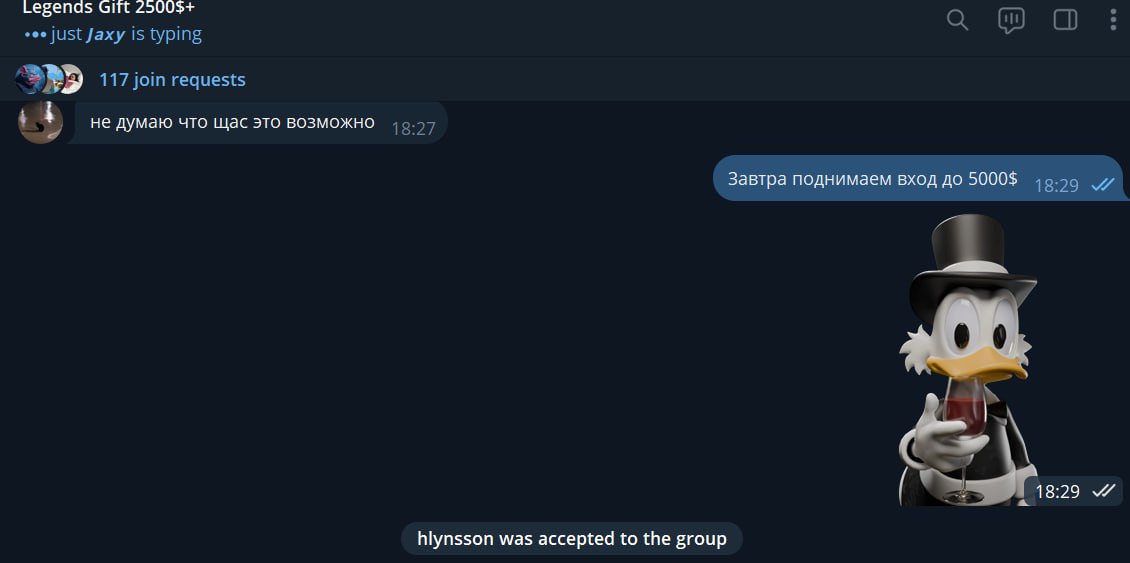Viewport: 1130px width, 563px height.
Task: Click the read checkmarks on the sticker message
Action: (x=1103, y=491)
